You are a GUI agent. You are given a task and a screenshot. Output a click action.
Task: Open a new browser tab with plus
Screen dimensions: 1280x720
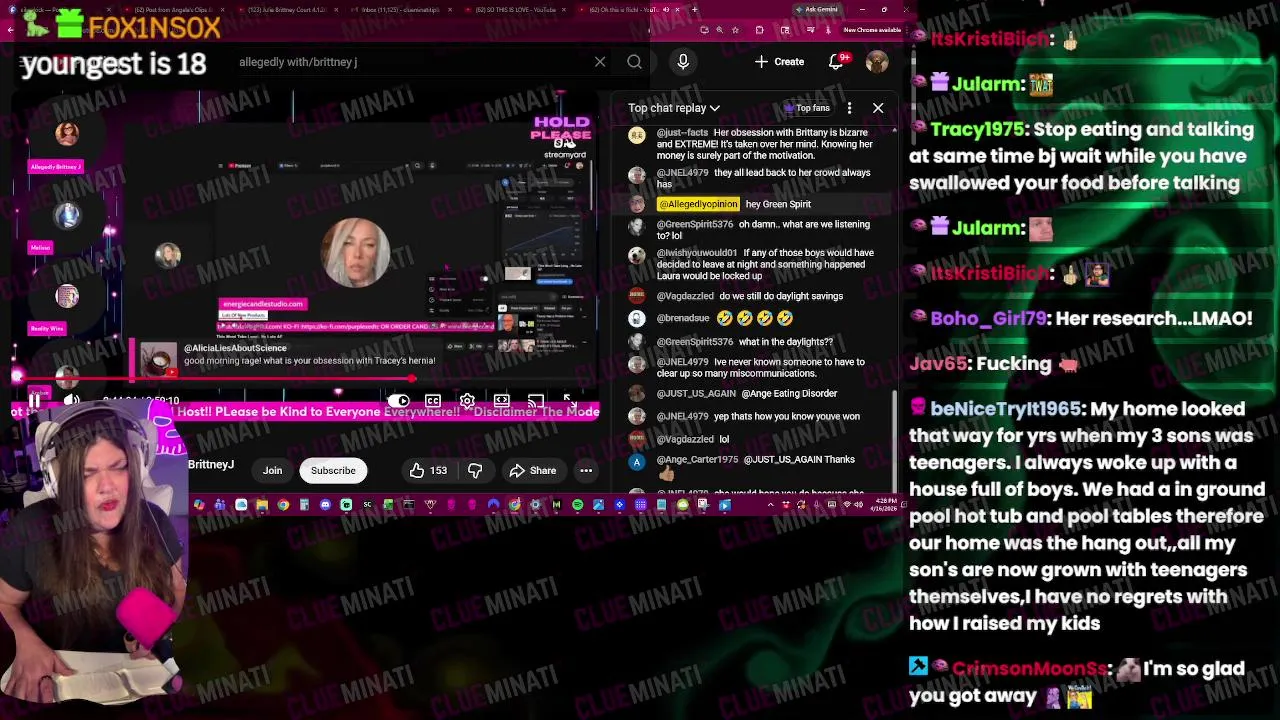695,10
